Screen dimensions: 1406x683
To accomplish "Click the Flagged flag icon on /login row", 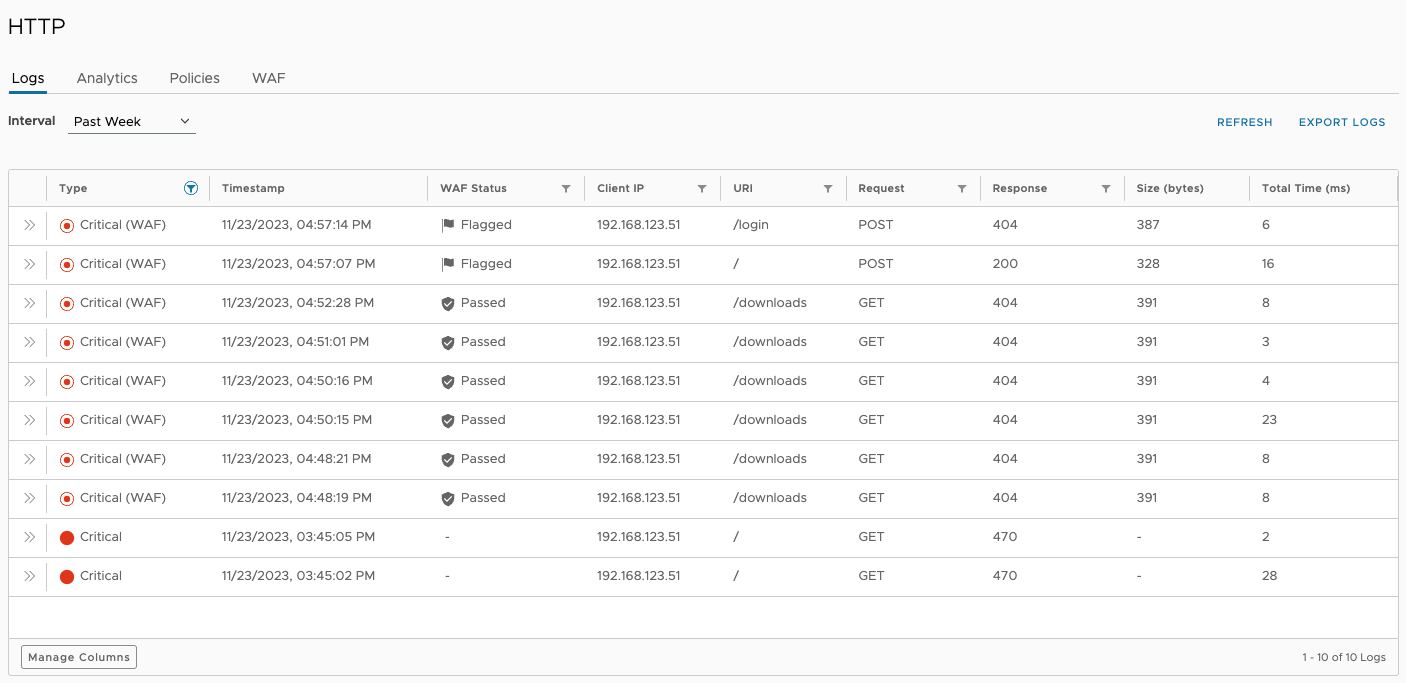I will click(448, 225).
